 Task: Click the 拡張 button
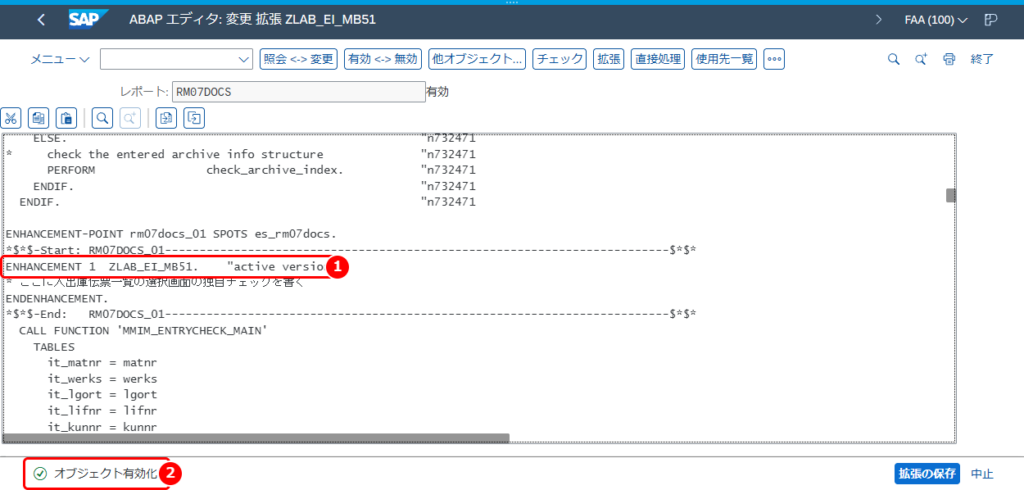click(608, 59)
